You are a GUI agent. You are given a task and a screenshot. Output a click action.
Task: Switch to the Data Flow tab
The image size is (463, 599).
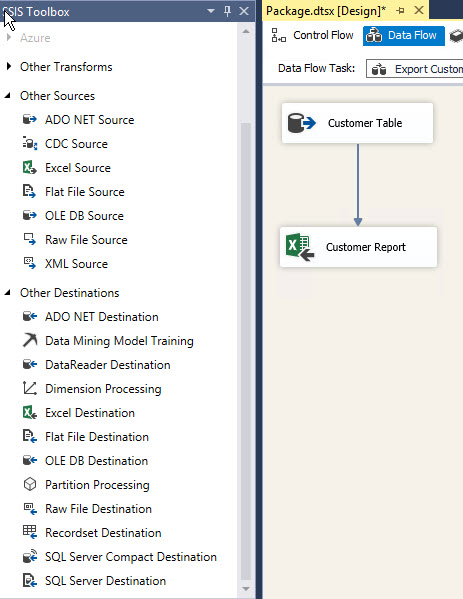point(404,36)
